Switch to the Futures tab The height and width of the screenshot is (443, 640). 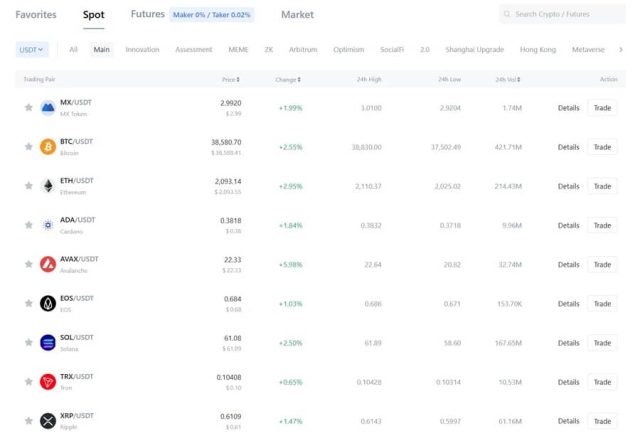coord(147,15)
